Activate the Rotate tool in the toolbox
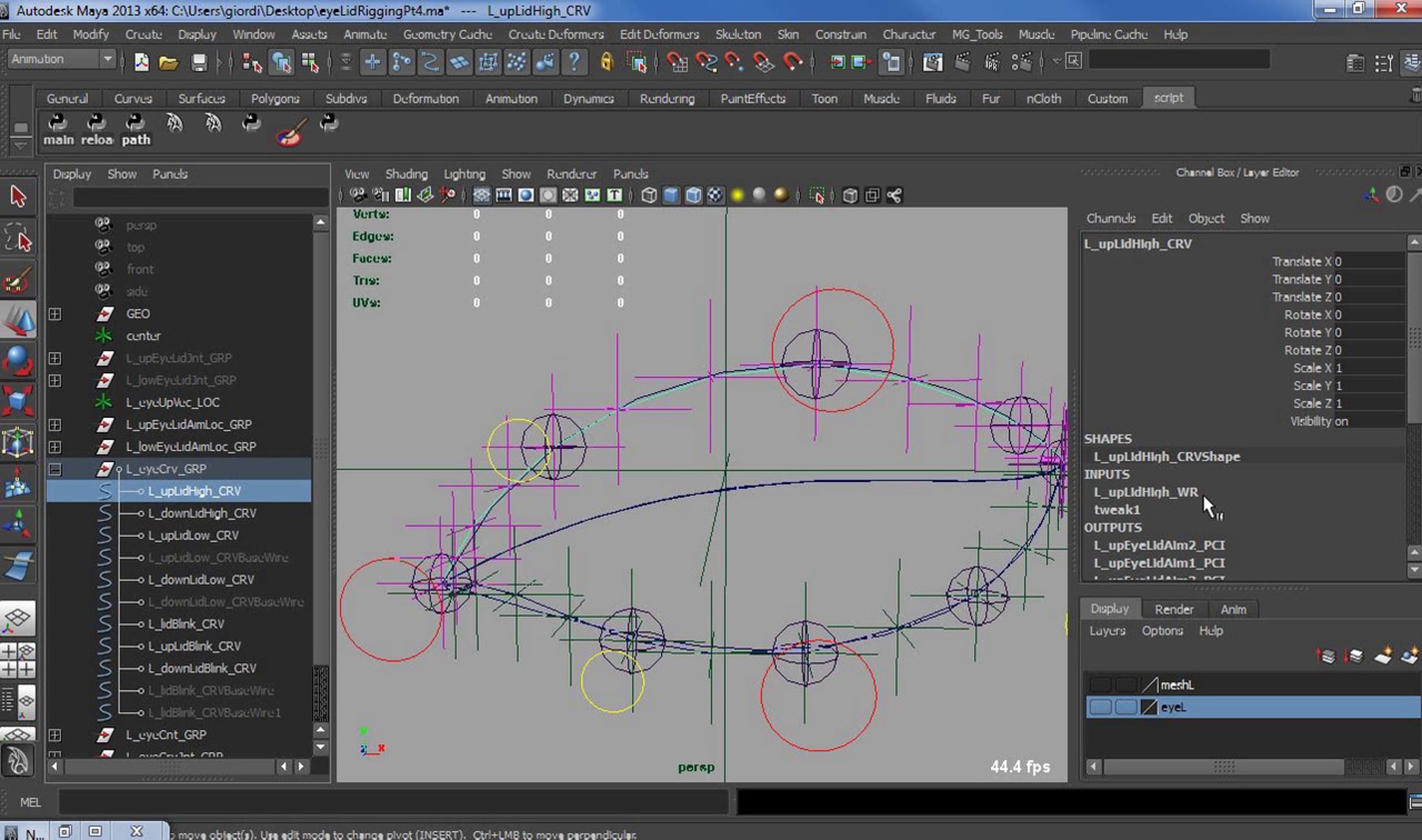1422x840 pixels. point(18,360)
